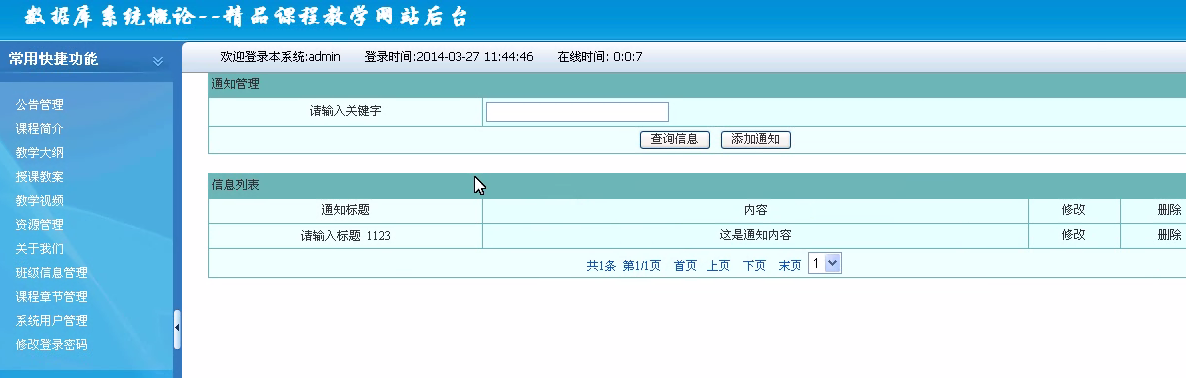This screenshot has height=378, width=1186.
Task: Open 公告管理 in the sidebar
Action: click(x=39, y=105)
